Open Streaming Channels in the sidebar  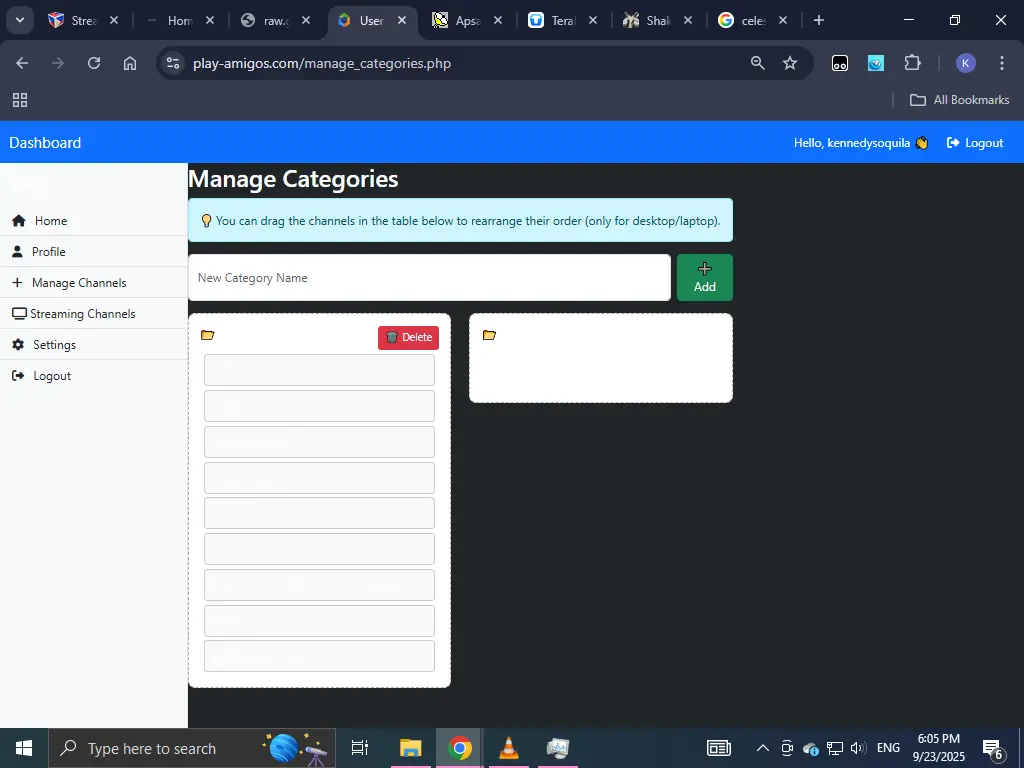point(93,313)
